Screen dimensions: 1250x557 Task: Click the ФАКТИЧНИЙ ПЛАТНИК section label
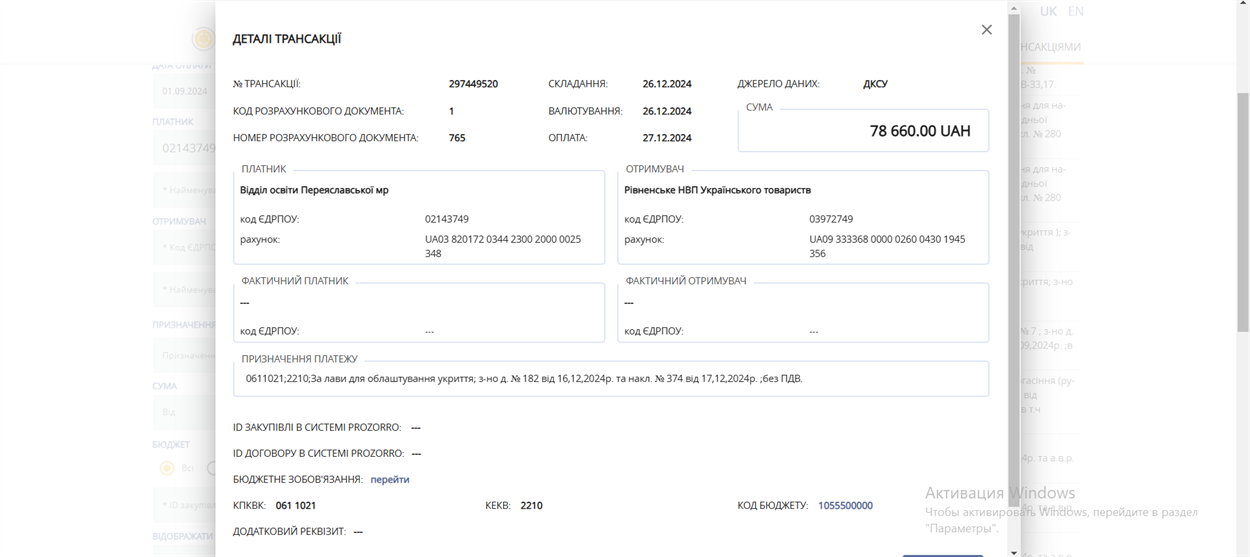[295, 281]
